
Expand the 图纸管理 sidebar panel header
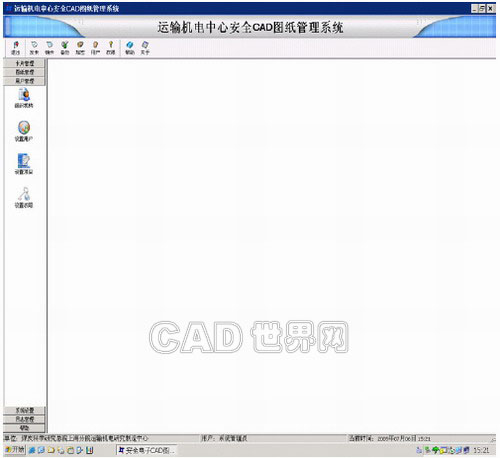(x=24, y=72)
